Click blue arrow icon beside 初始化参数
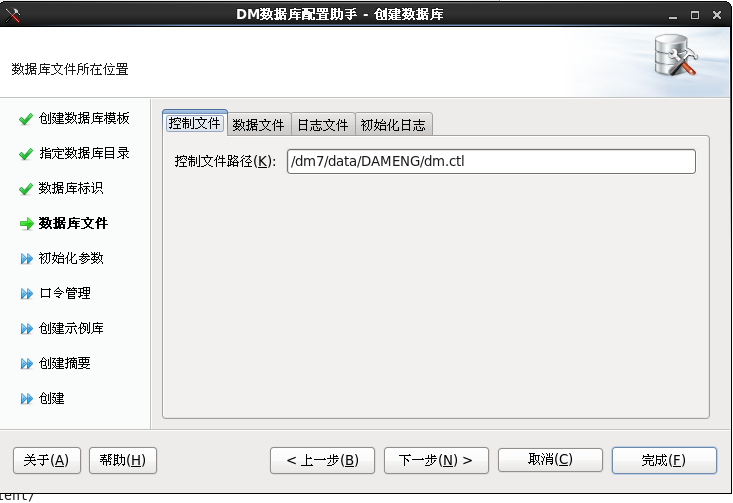Screen dimensions: 733x503 27,259
